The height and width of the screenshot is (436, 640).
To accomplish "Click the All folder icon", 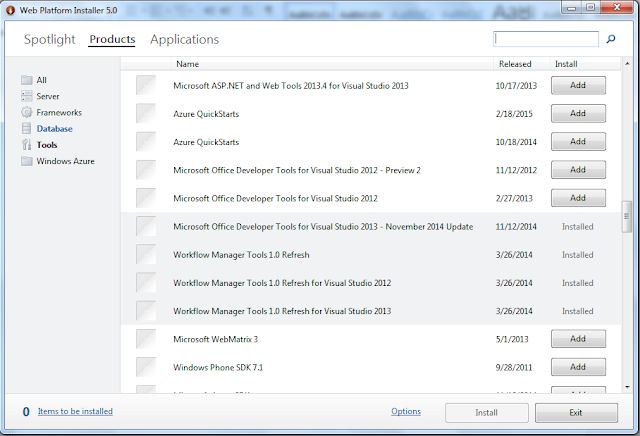I will tap(27, 80).
